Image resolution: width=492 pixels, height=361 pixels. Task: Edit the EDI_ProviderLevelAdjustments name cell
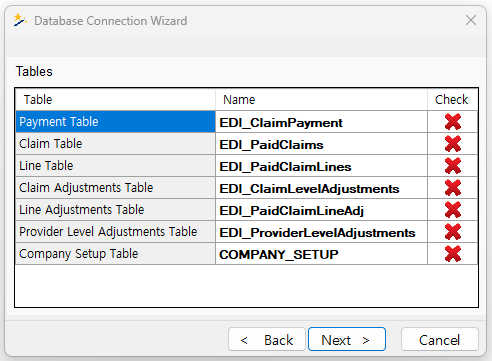(x=321, y=232)
